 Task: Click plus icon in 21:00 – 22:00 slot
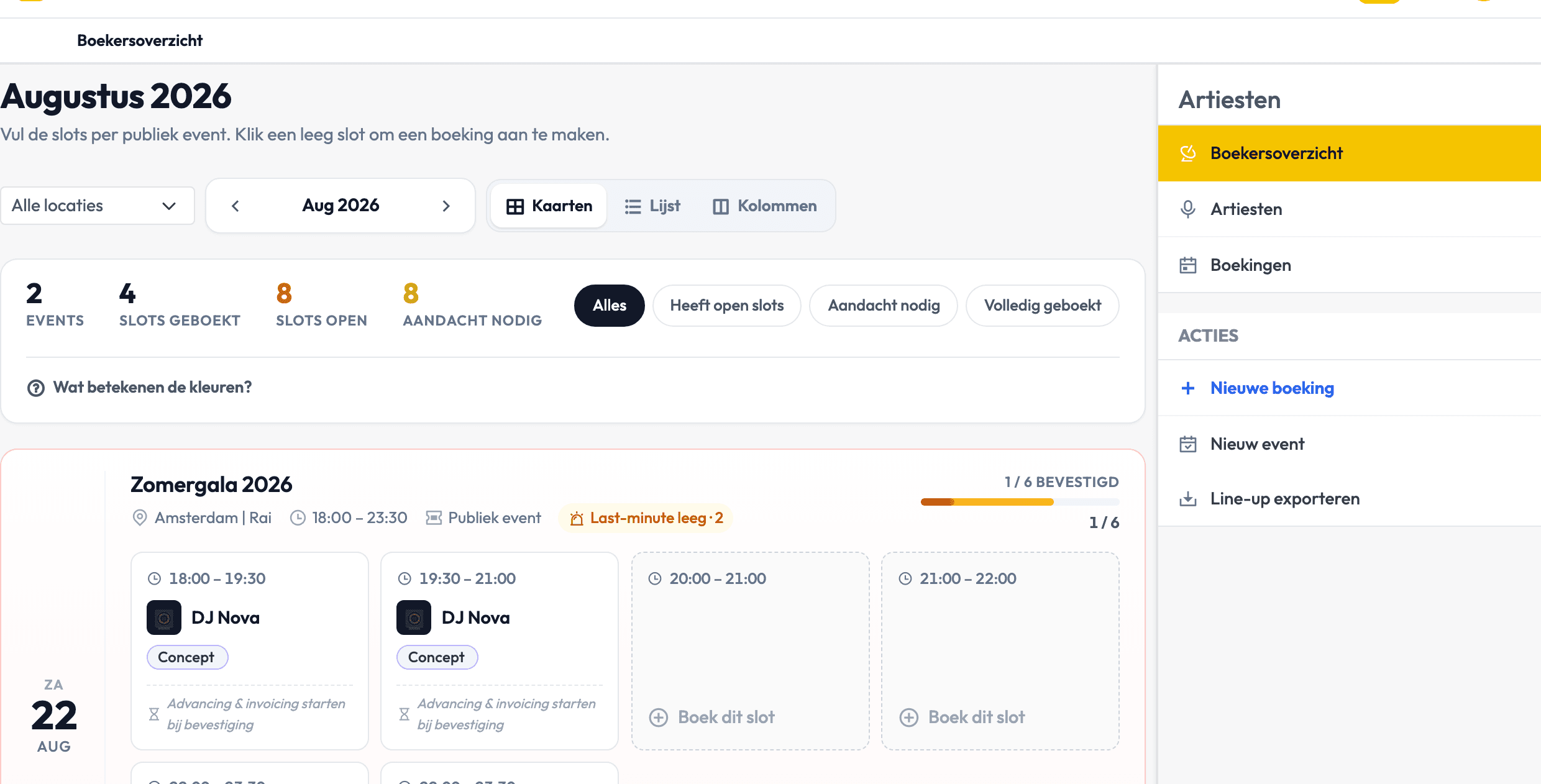click(x=909, y=718)
